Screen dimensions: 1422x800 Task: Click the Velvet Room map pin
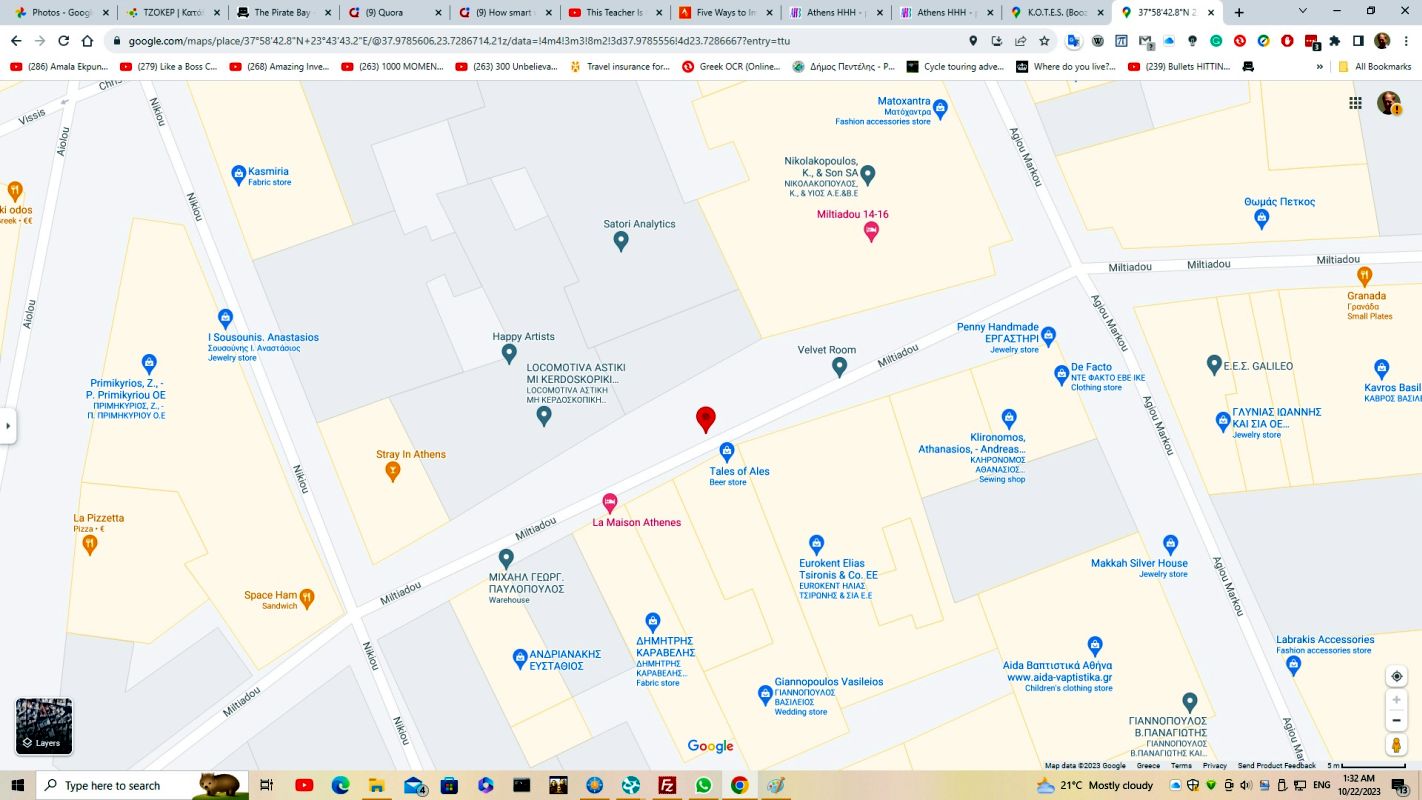840,367
